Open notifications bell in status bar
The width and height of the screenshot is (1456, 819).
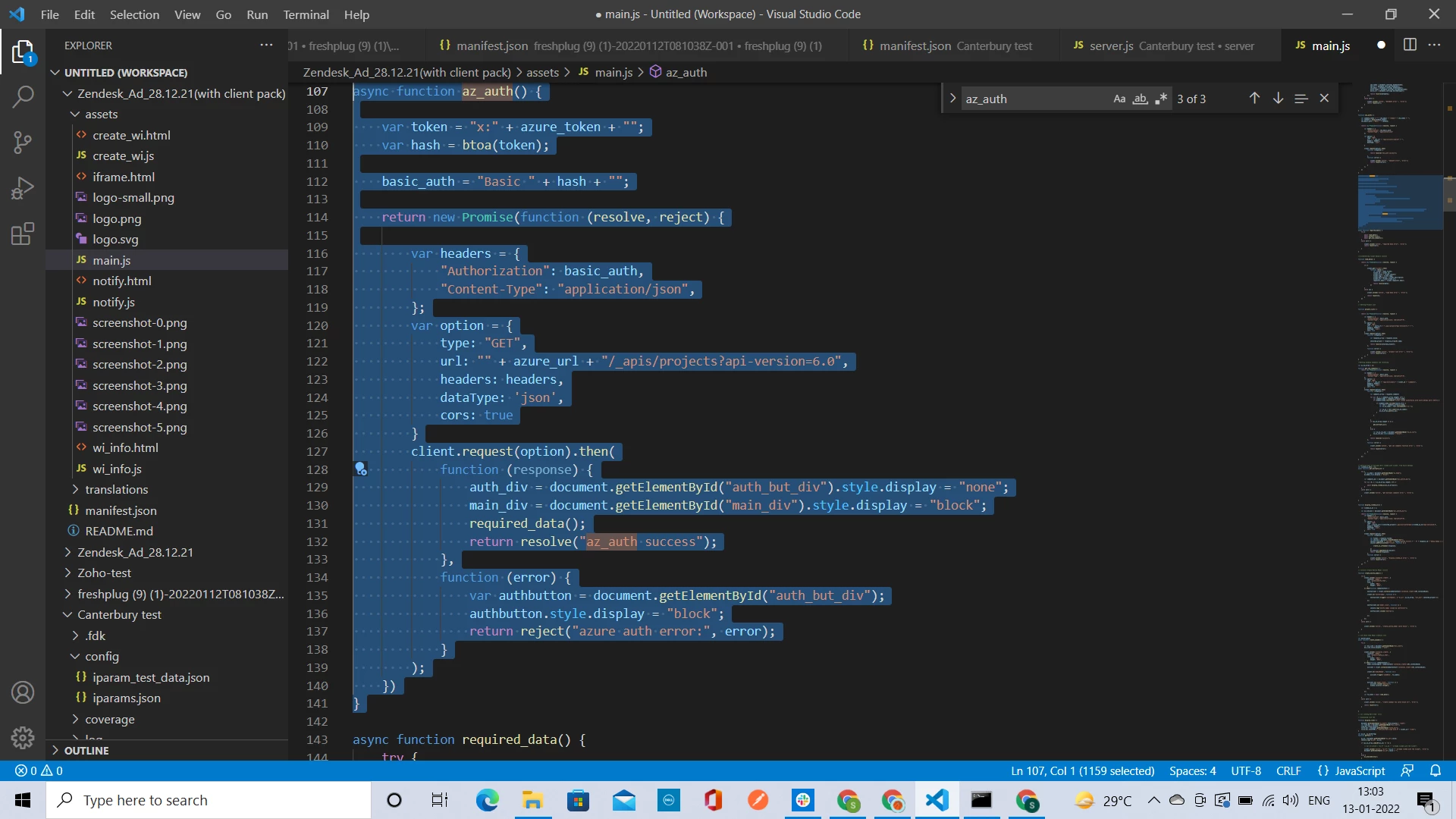[1436, 770]
